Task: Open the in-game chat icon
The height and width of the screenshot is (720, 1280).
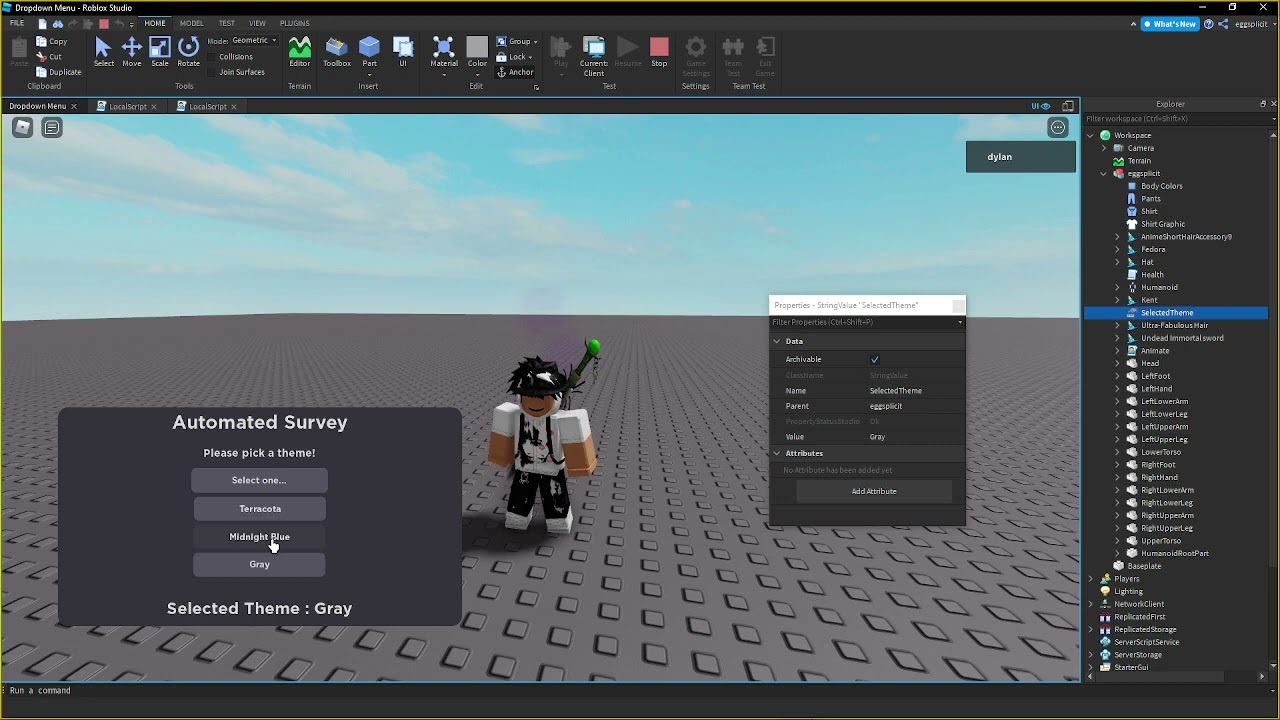Action: [x=52, y=127]
